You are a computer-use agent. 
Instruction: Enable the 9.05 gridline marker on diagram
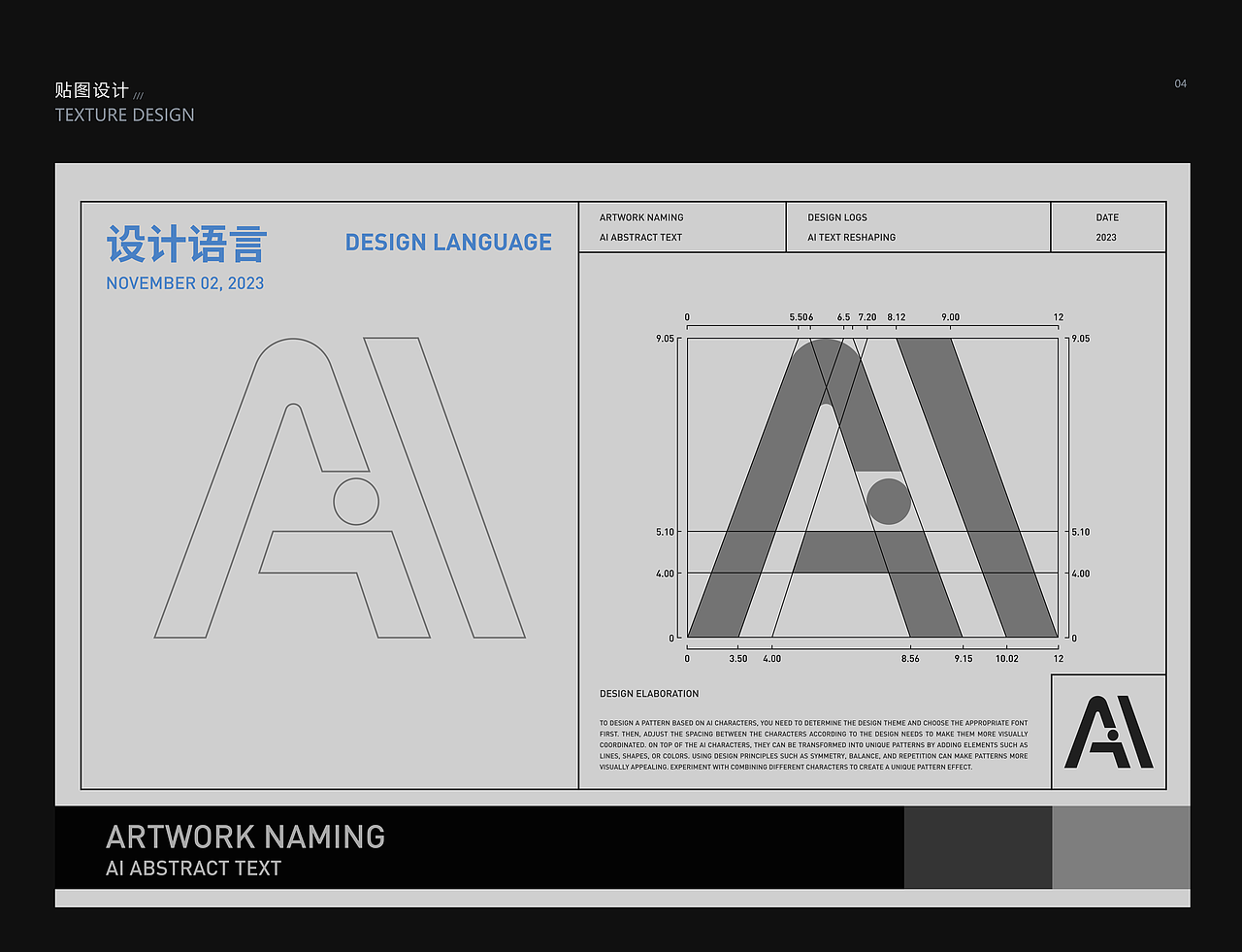click(667, 338)
